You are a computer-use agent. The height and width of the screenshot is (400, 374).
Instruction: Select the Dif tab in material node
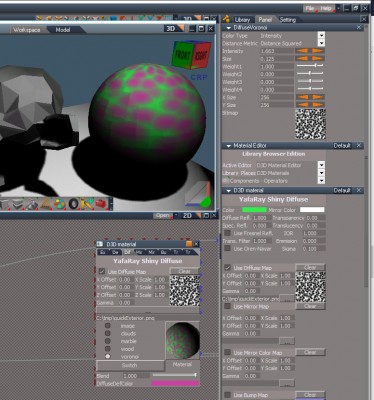[127, 252]
